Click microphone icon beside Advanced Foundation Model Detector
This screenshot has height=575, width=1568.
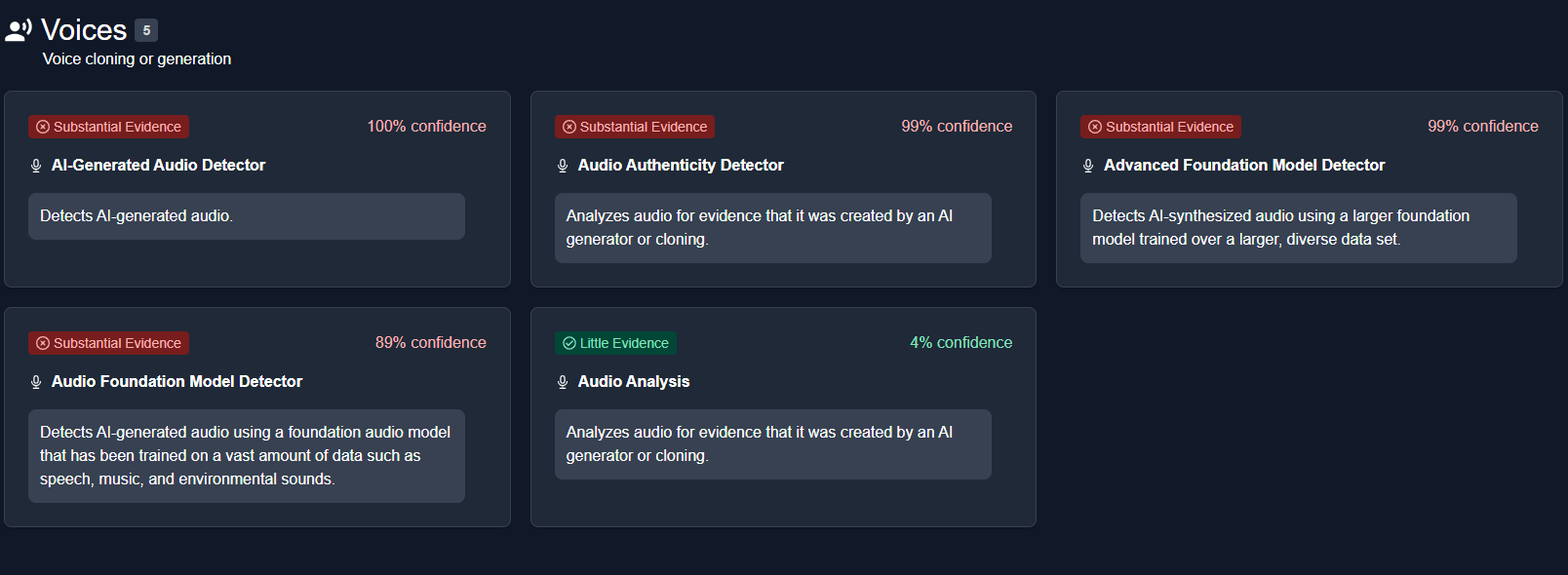click(1088, 166)
